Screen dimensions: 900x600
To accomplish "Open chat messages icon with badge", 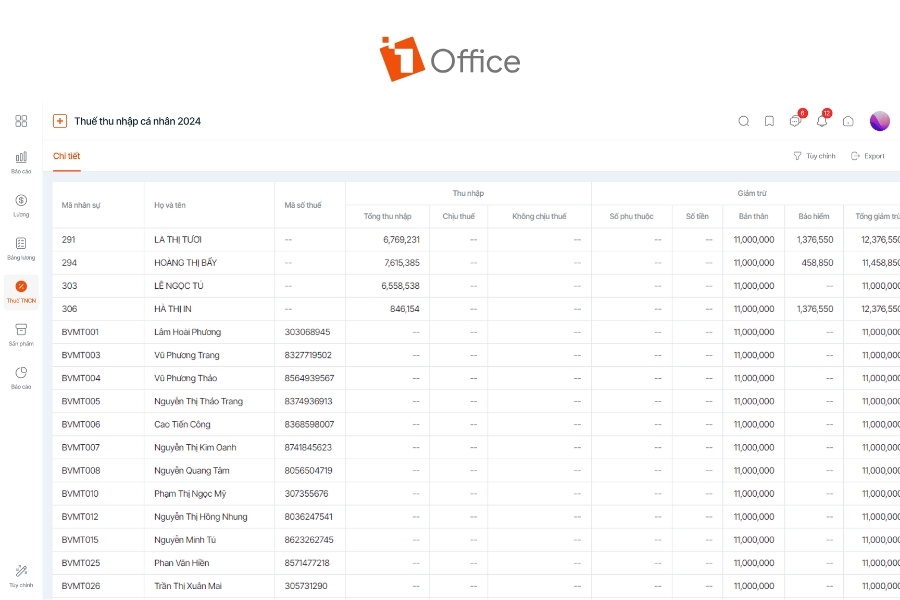I will 796,119.
